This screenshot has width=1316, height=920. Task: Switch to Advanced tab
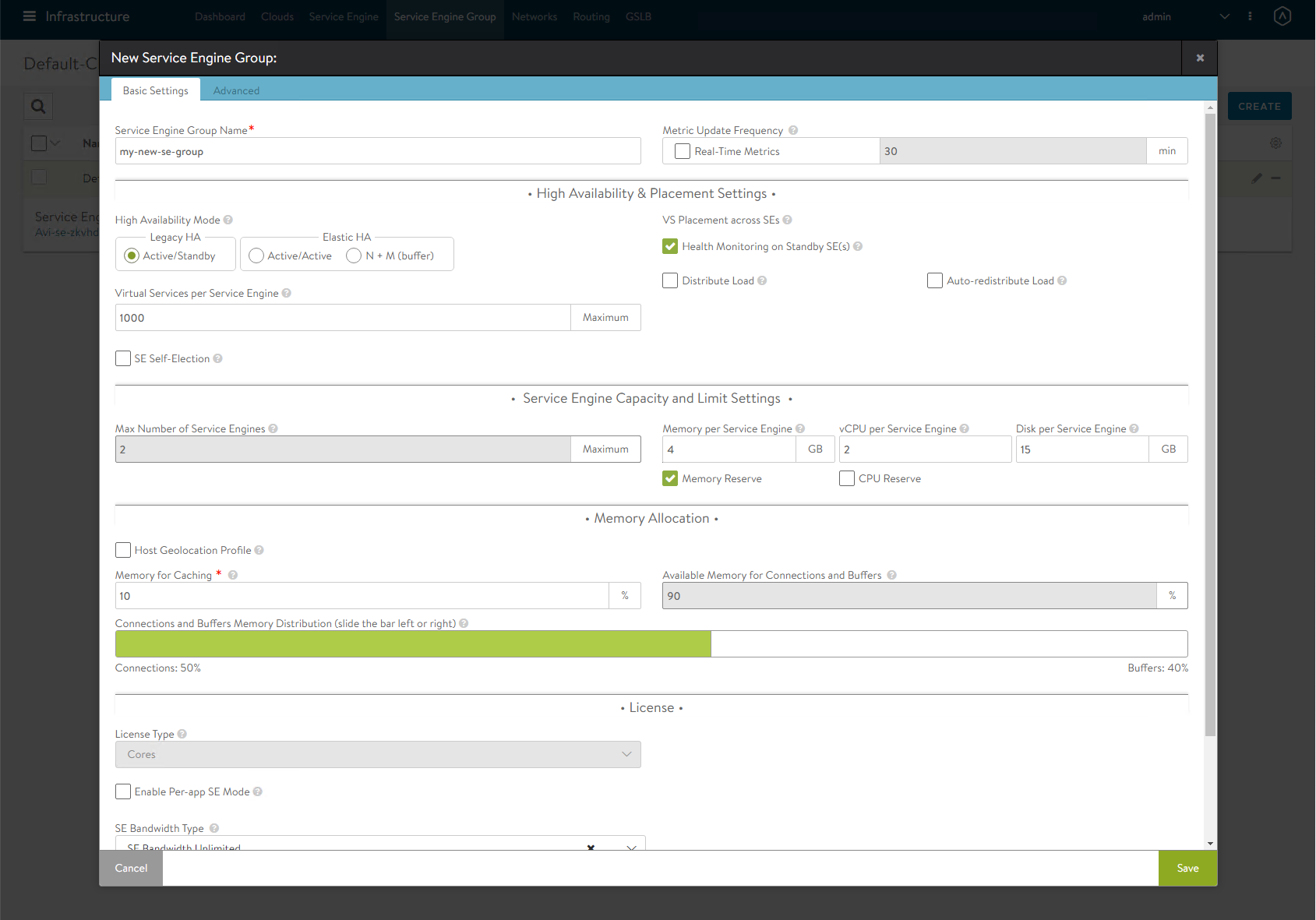pos(236,90)
